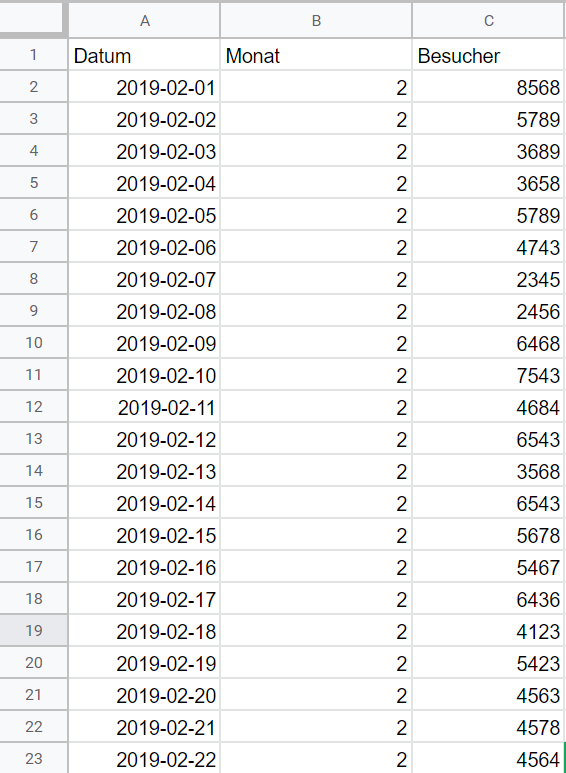The image size is (566, 773).
Task: Click the Monat cell in row 7
Action: [316, 246]
